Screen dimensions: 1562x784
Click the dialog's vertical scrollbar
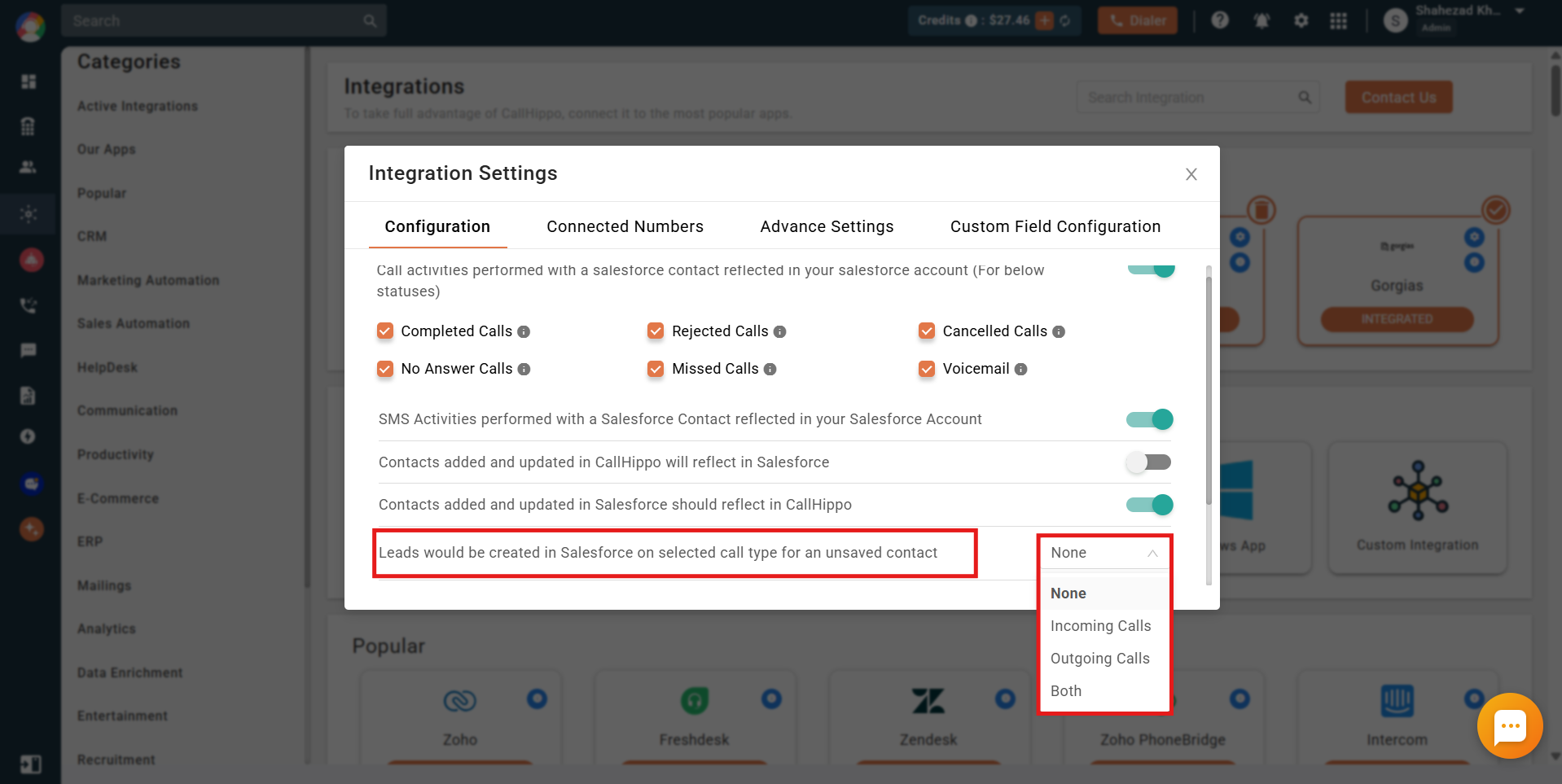click(1209, 391)
